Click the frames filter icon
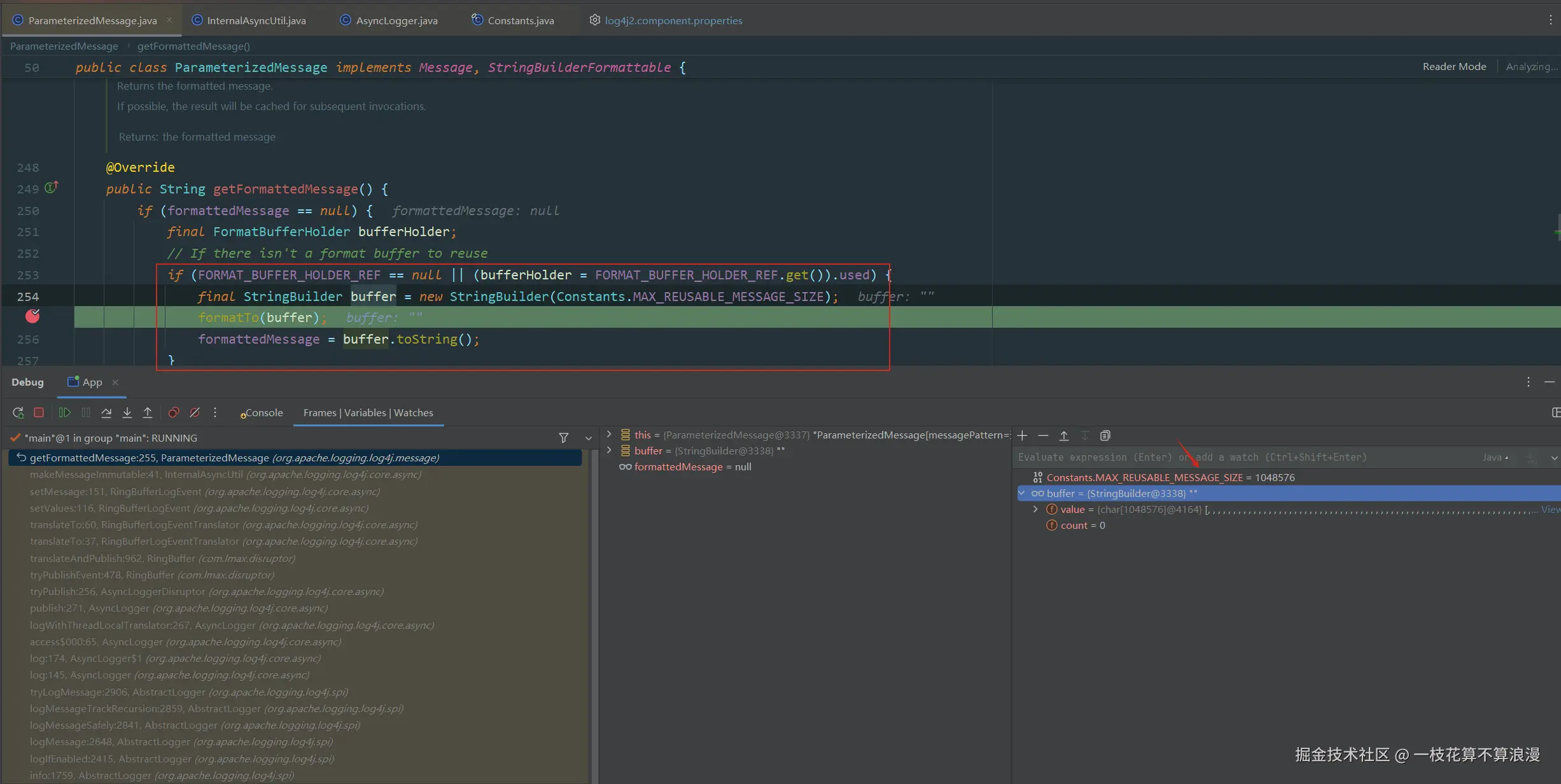The width and height of the screenshot is (1561, 784). tap(563, 438)
